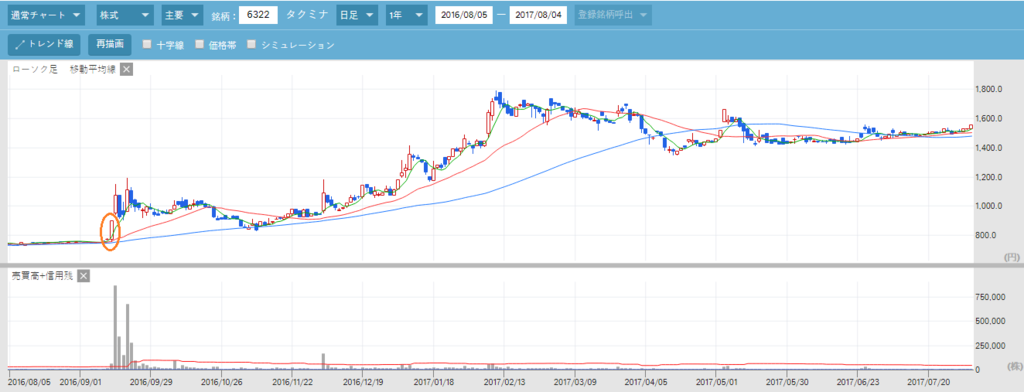Click the 2016/10/26 date axis label
Viewport: 1024px width, 392px height.
(x=222, y=381)
